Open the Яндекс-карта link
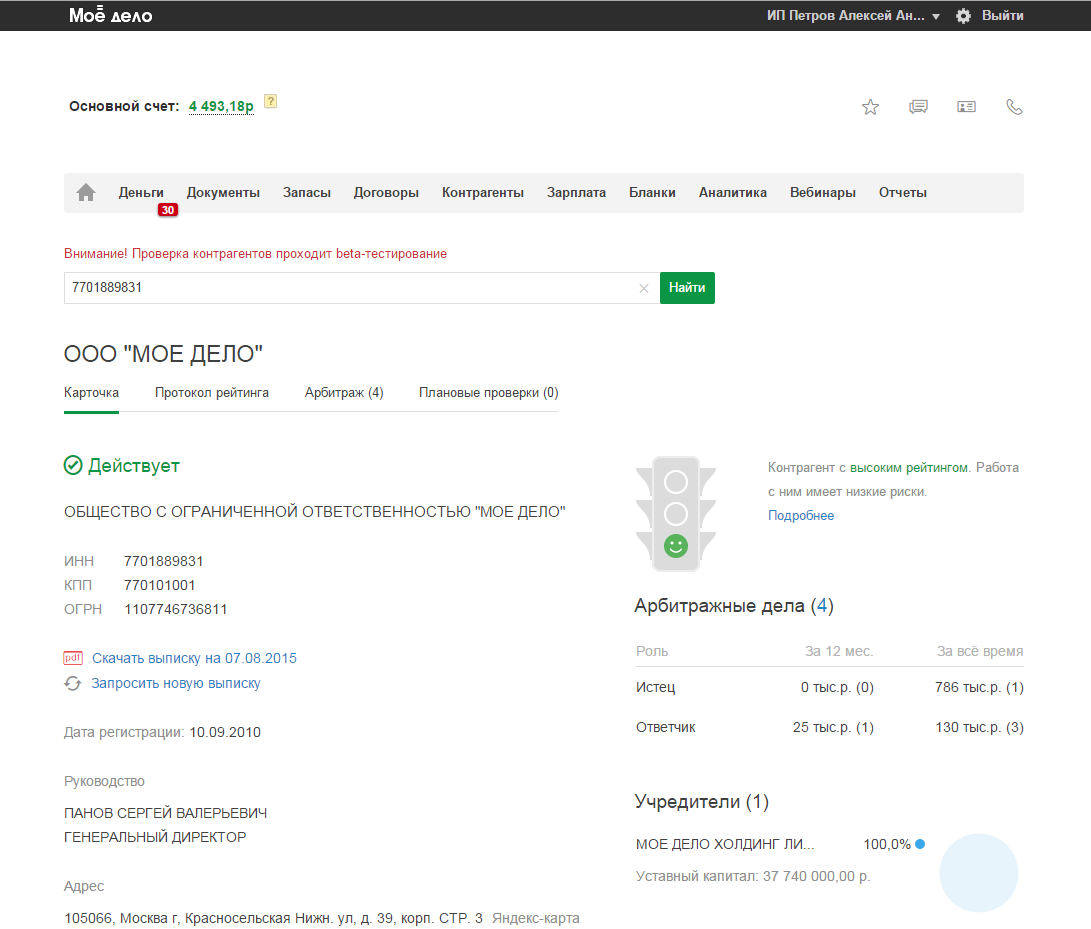This screenshot has height=929, width=1091. point(536,919)
